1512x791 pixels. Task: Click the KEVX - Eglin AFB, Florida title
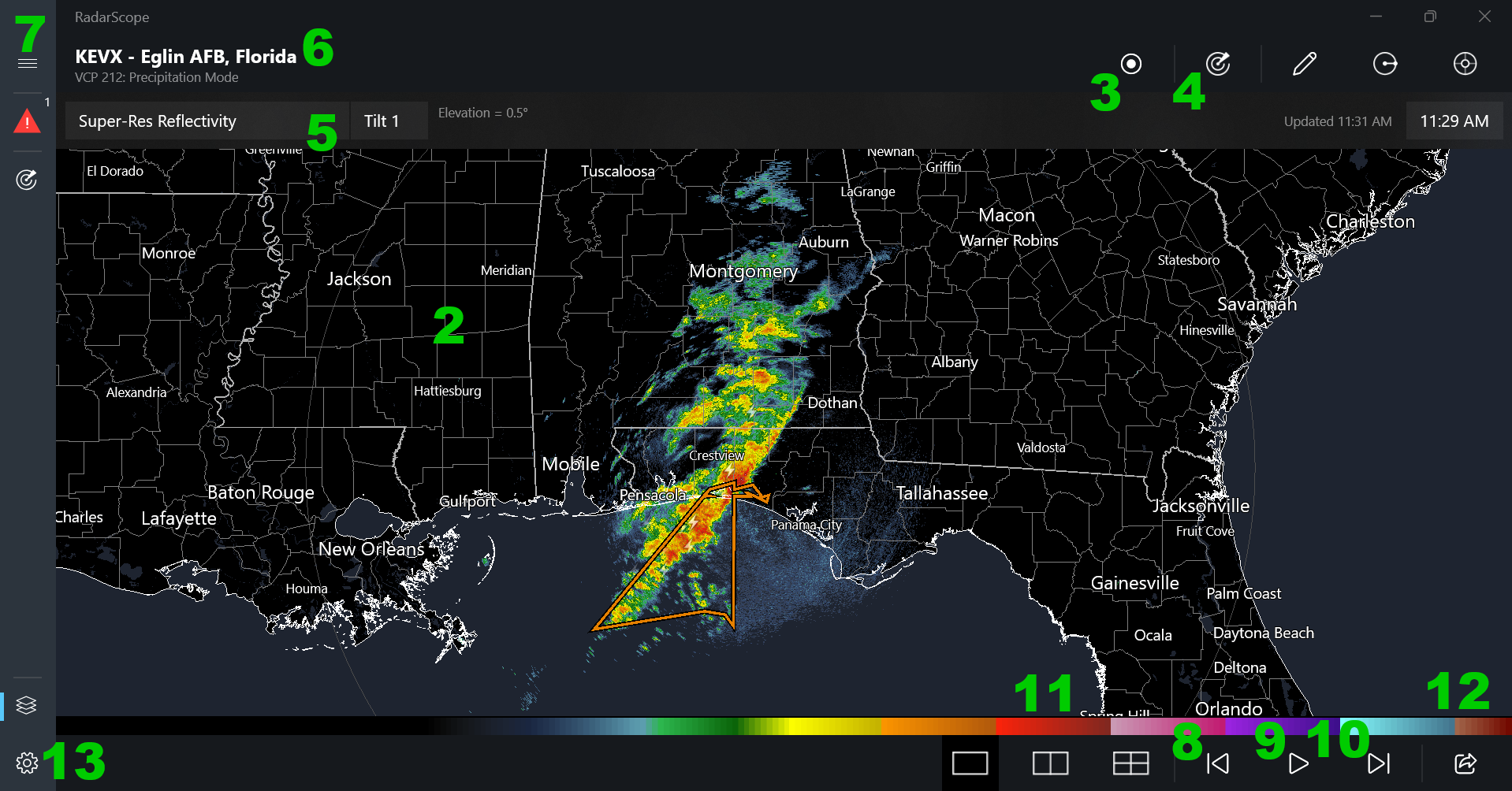tap(185, 57)
